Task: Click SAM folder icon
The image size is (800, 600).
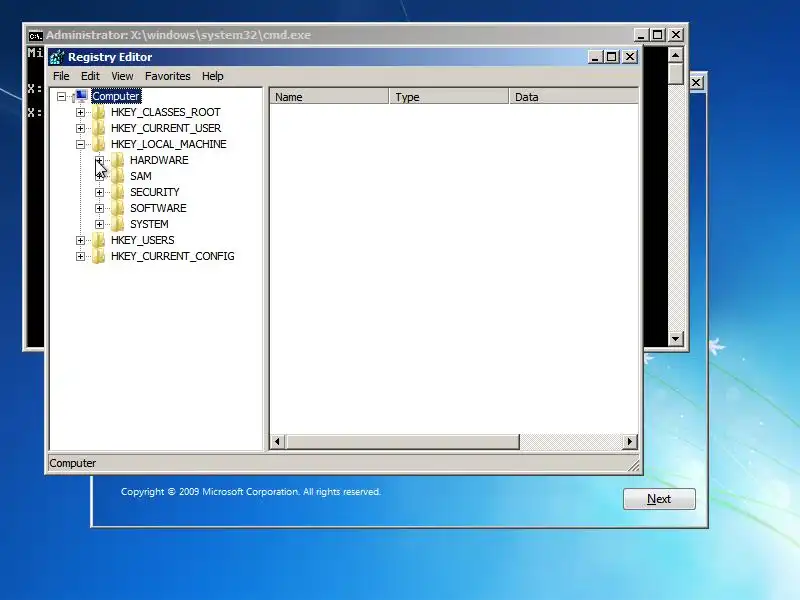Action: 117,176
